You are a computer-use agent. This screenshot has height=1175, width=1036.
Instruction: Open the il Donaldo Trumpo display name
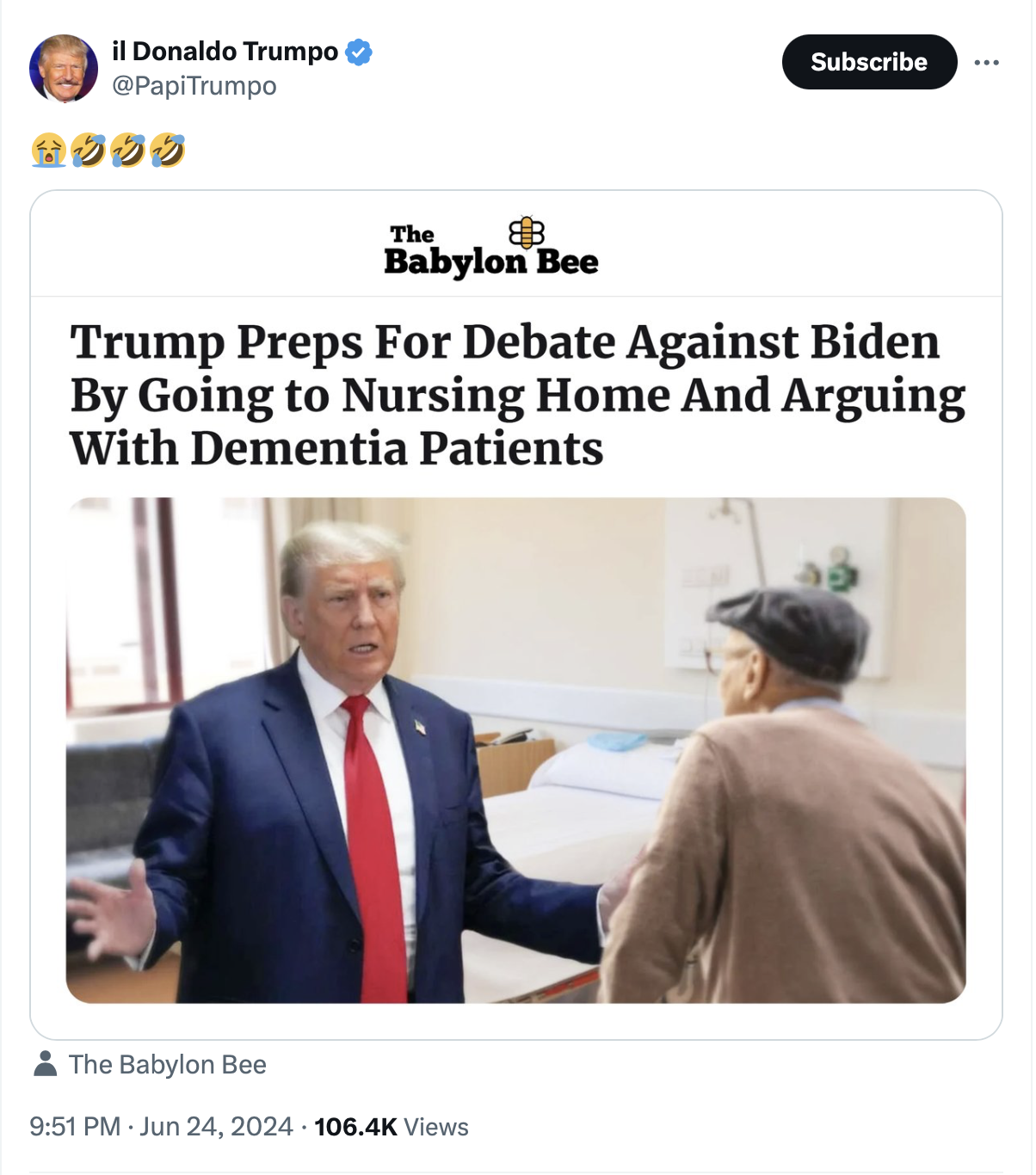click(x=225, y=52)
